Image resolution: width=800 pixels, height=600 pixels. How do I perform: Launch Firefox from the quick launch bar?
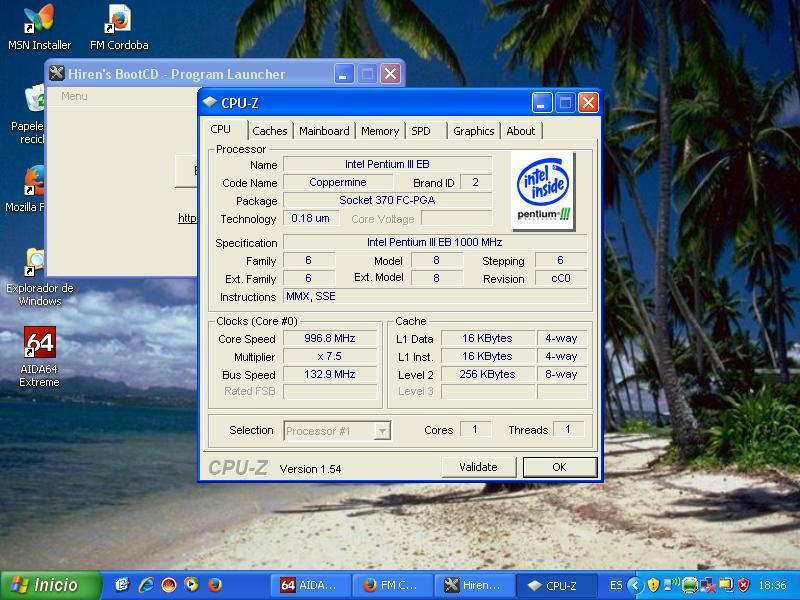[215, 585]
